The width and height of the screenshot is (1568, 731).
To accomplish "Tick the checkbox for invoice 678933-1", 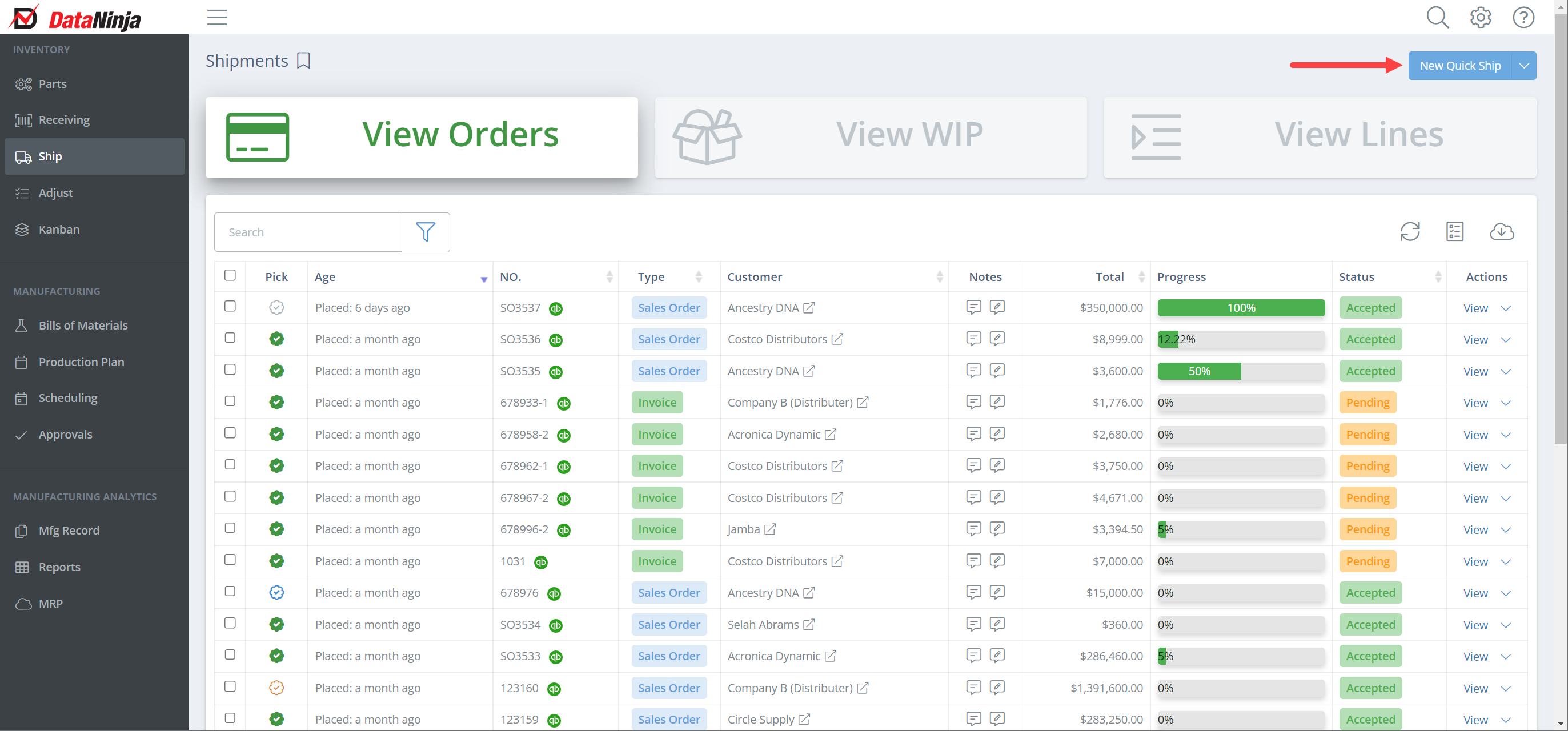I will click(230, 401).
